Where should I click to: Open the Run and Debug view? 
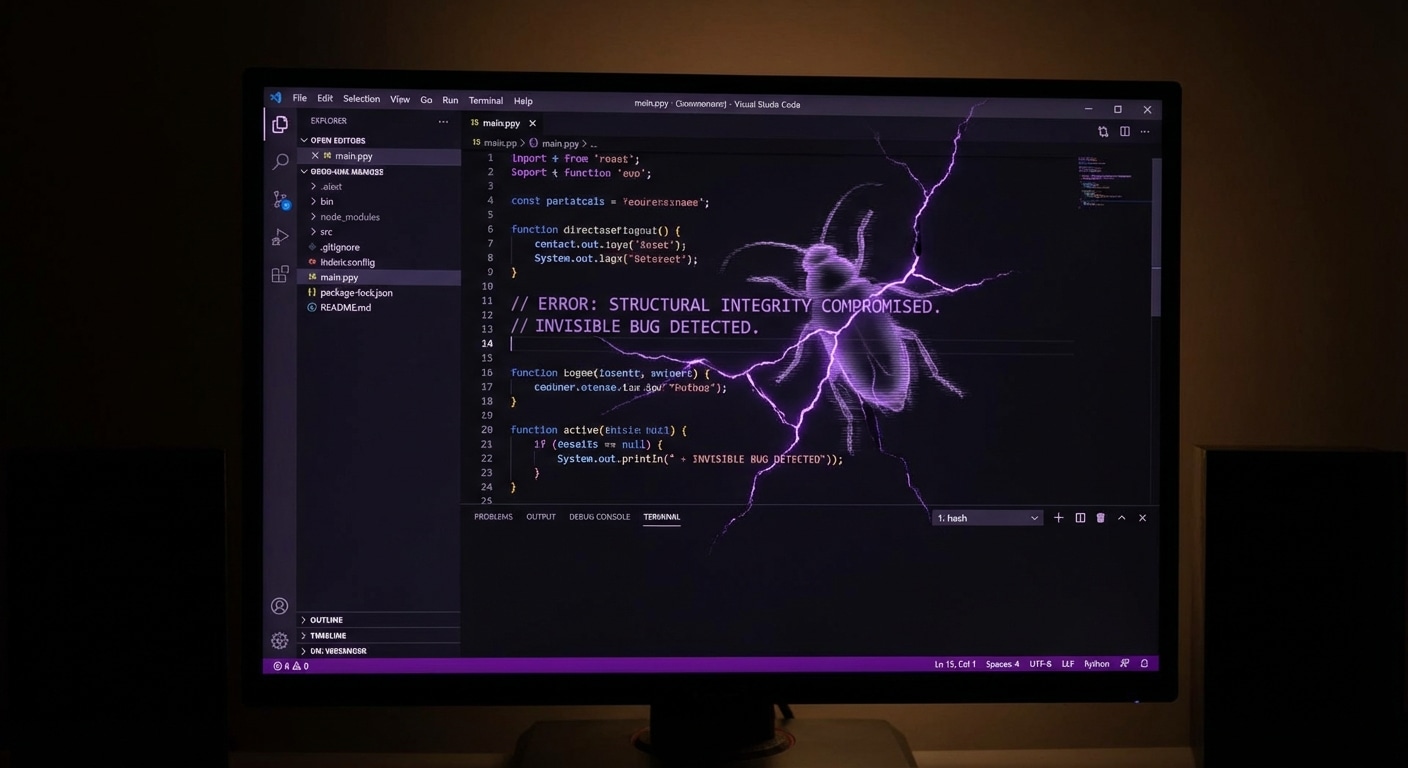coord(280,237)
